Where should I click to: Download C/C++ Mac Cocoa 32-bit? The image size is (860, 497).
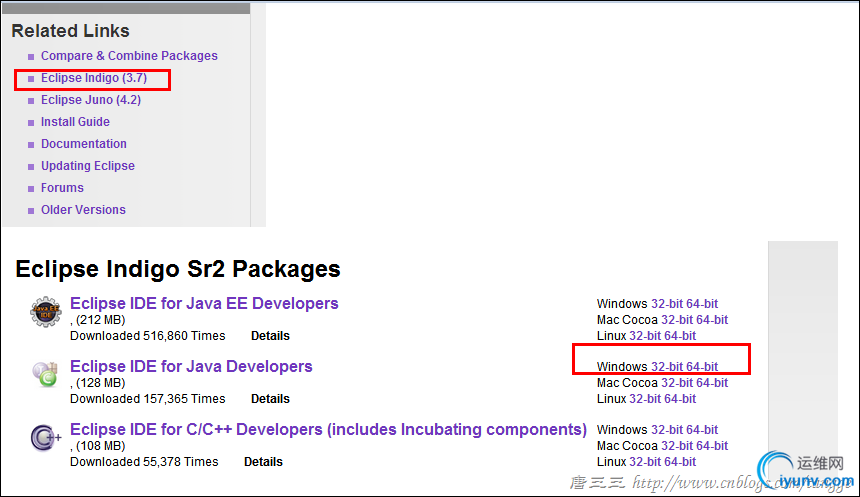tap(677, 446)
